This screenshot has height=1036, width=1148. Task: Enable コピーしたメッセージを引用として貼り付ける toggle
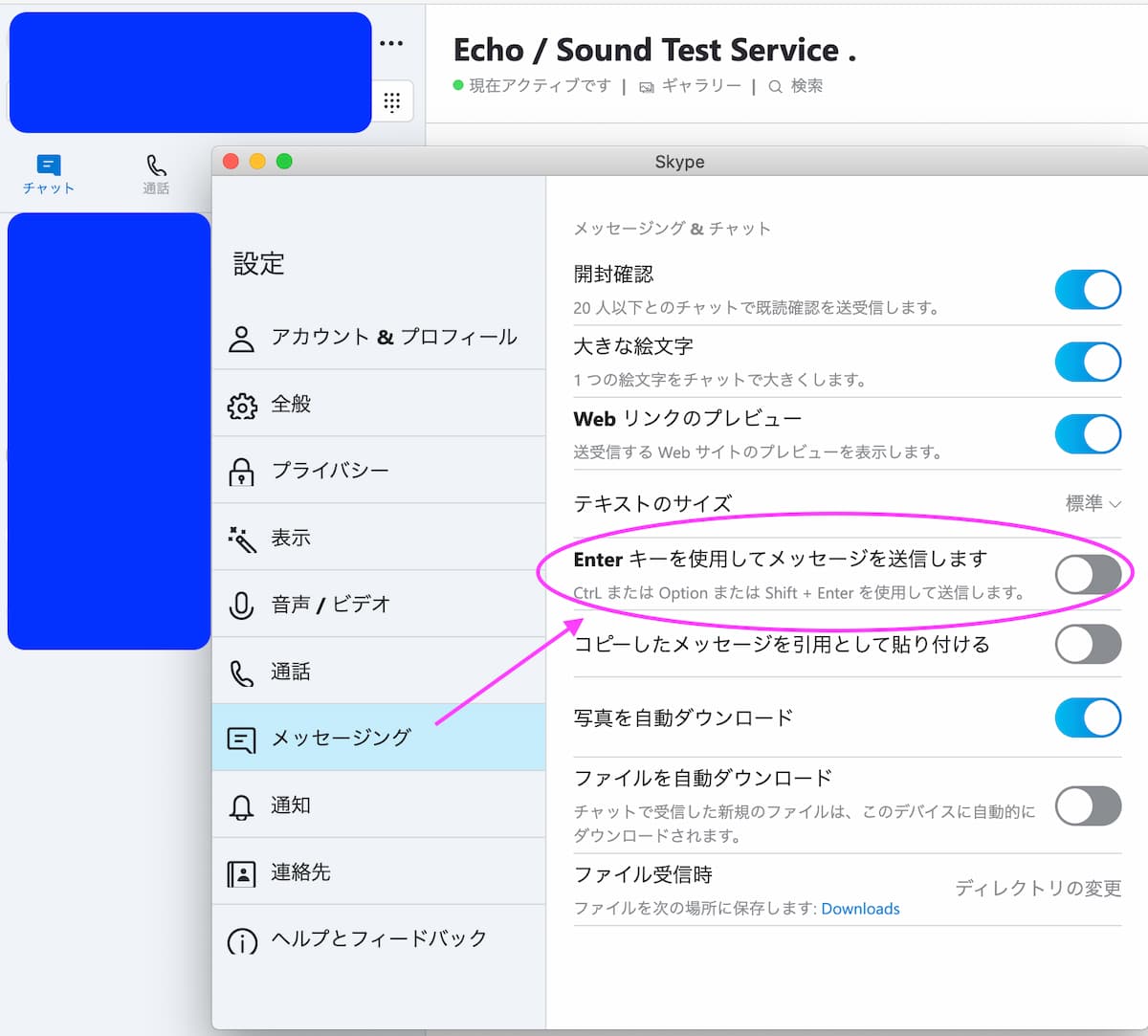click(1088, 644)
